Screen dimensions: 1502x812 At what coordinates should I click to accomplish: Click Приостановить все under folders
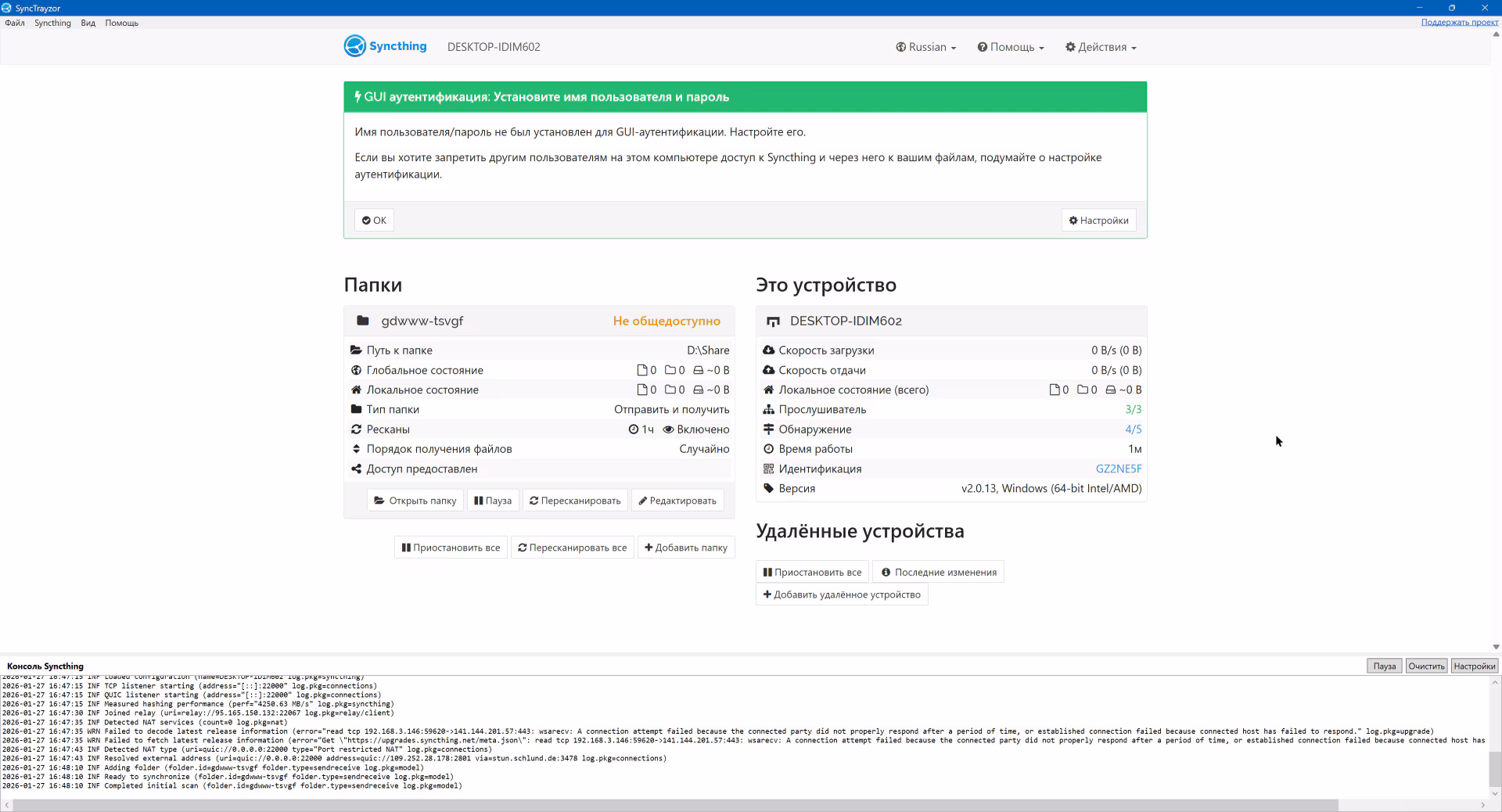(x=451, y=548)
